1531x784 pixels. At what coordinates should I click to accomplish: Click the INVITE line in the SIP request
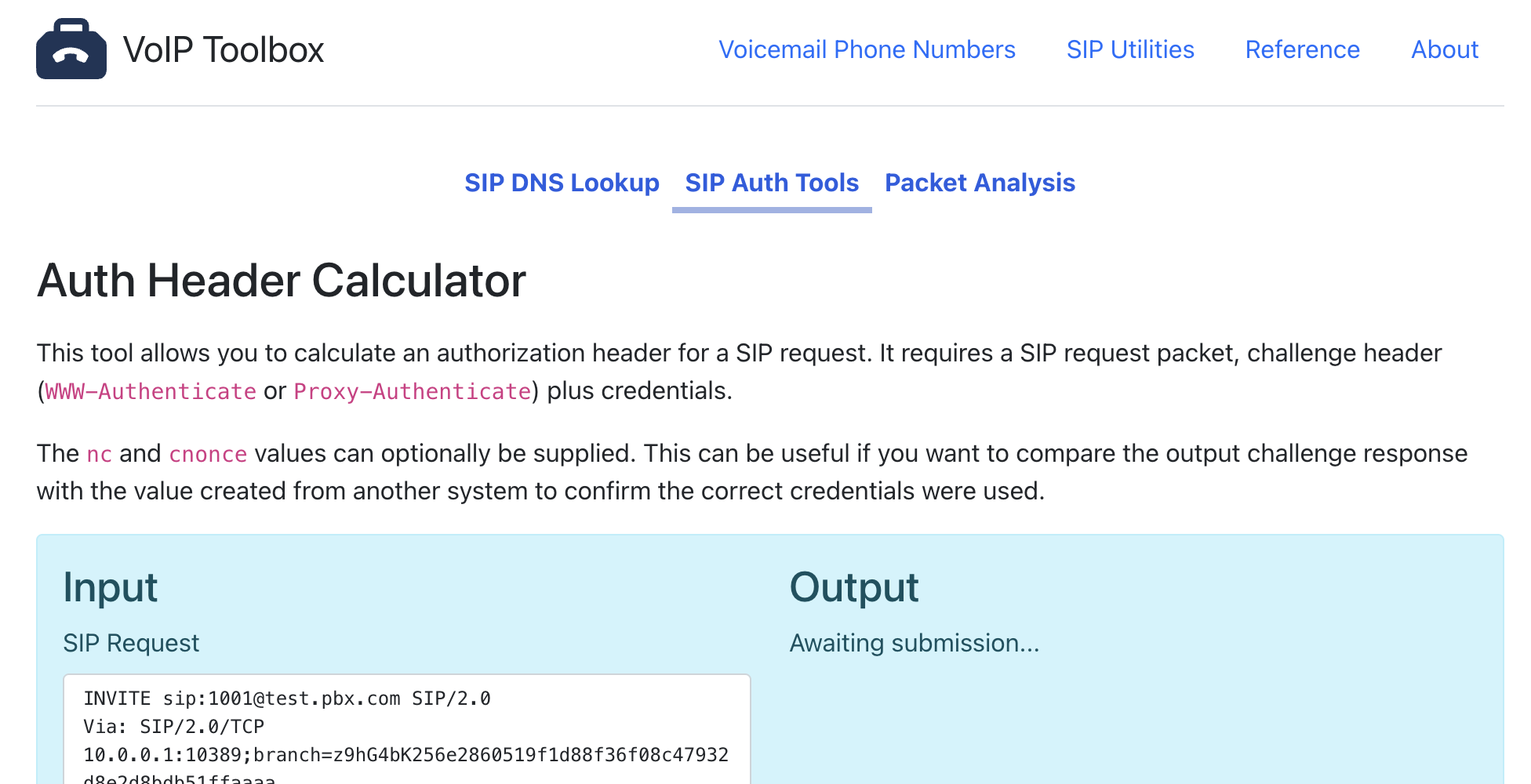[x=287, y=699]
